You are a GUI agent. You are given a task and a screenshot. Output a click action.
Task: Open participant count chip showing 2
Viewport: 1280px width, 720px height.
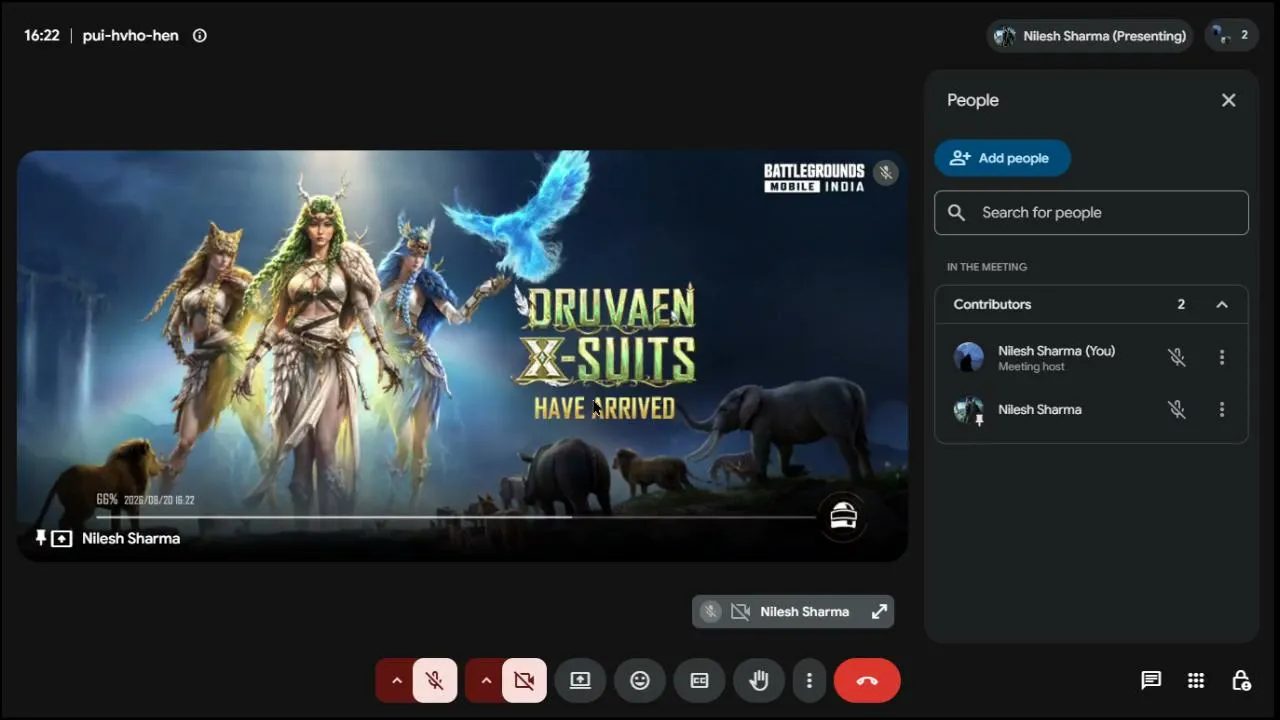1231,35
